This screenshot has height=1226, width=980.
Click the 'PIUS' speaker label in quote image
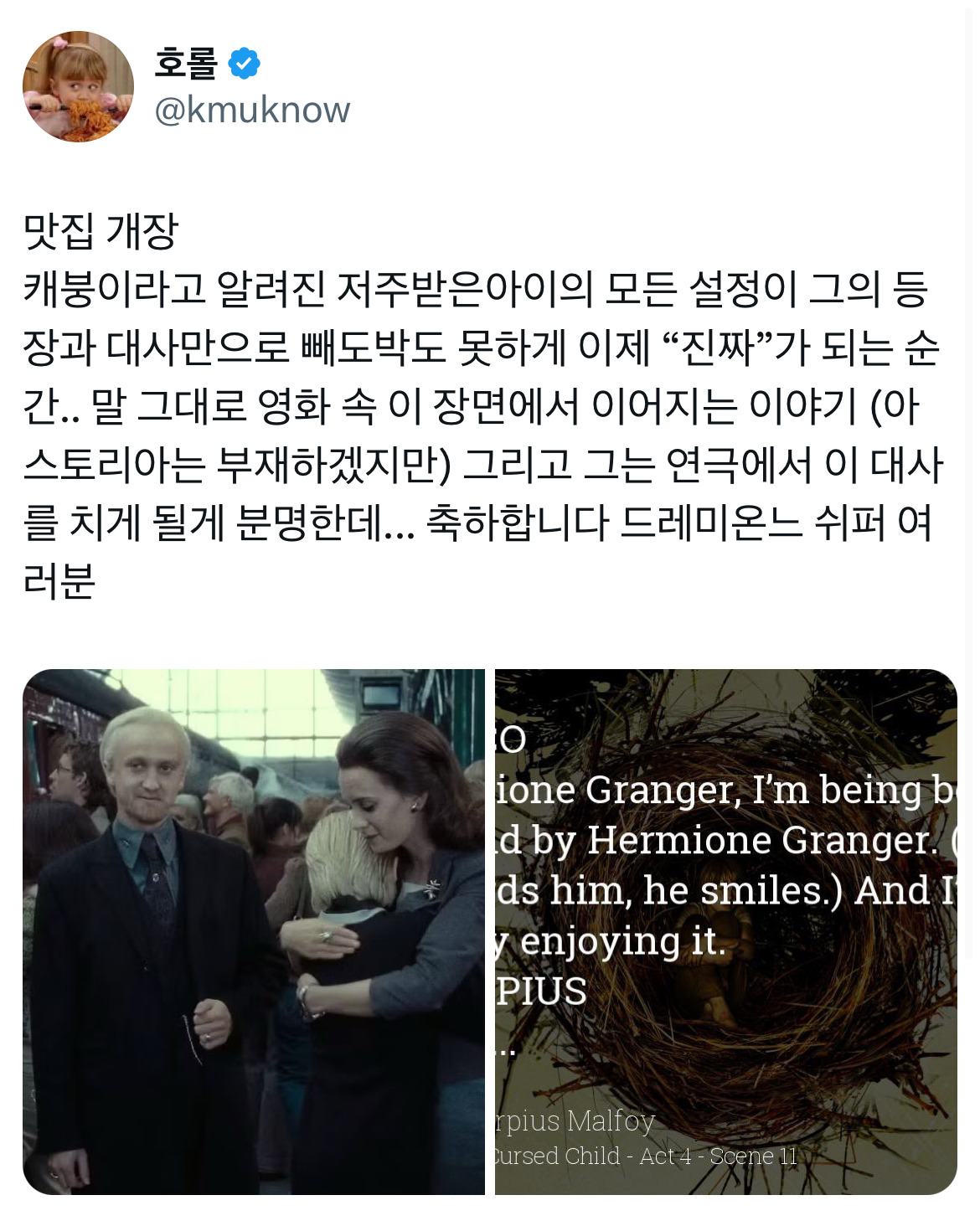coord(541,992)
